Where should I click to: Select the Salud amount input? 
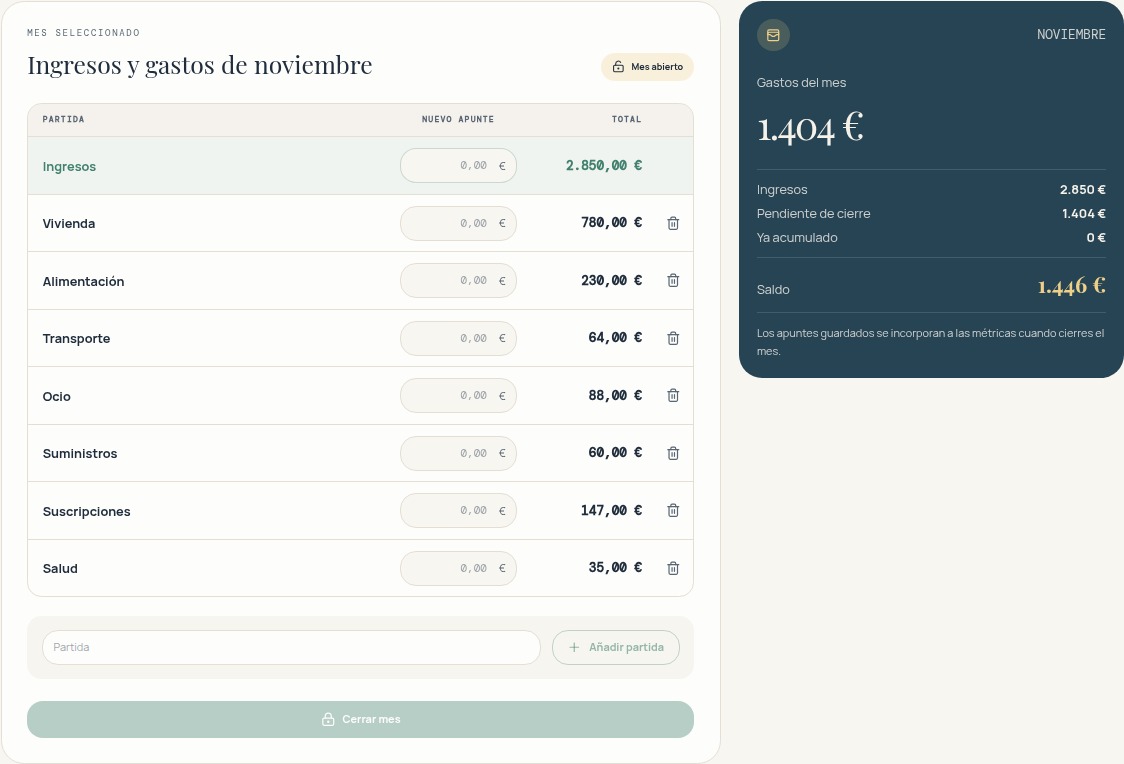coord(458,568)
